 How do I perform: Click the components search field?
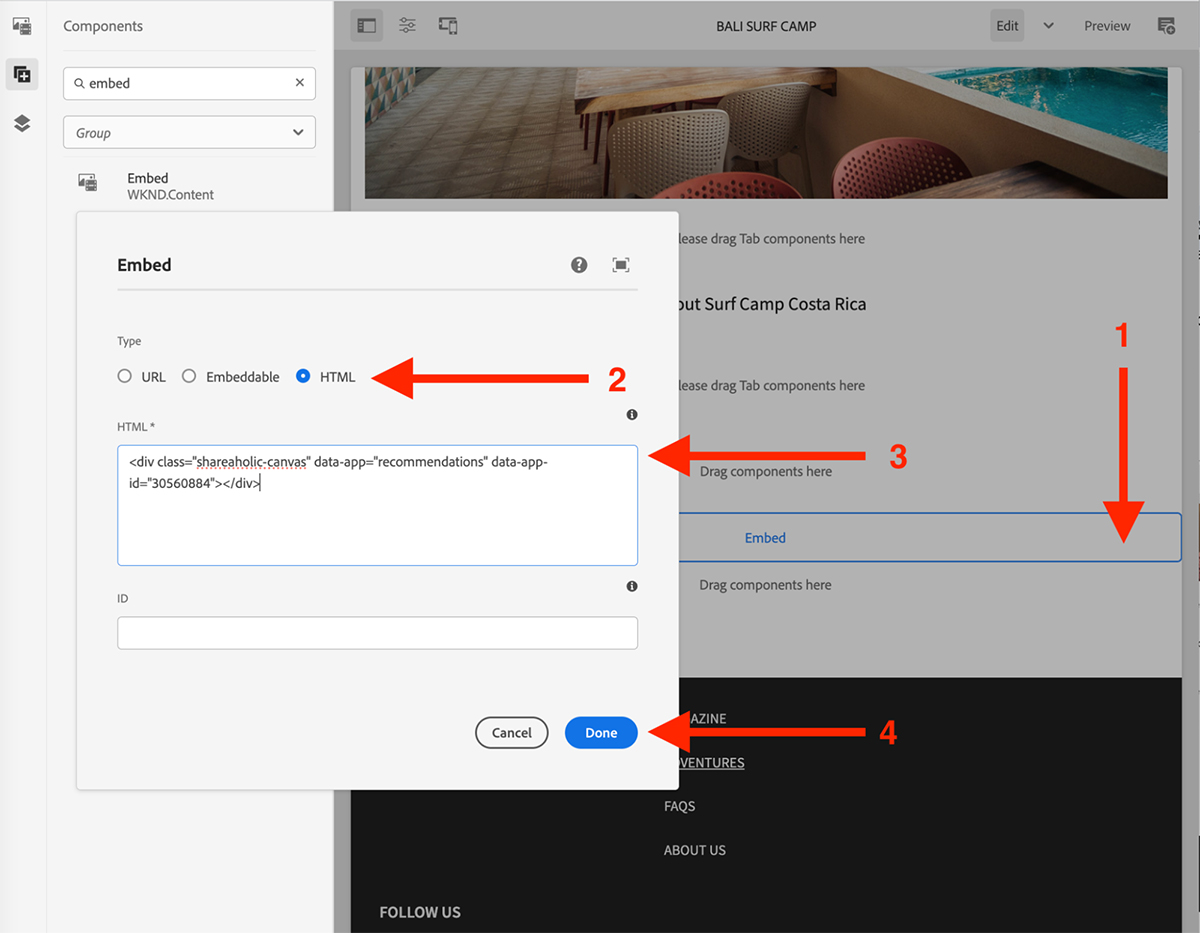(189, 83)
